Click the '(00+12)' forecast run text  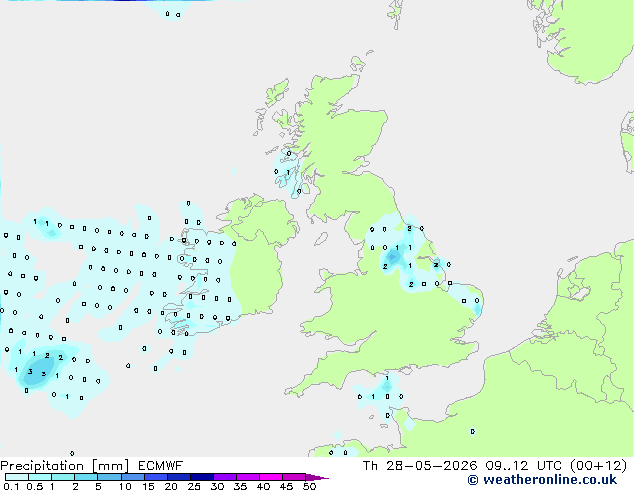[x=599, y=466]
